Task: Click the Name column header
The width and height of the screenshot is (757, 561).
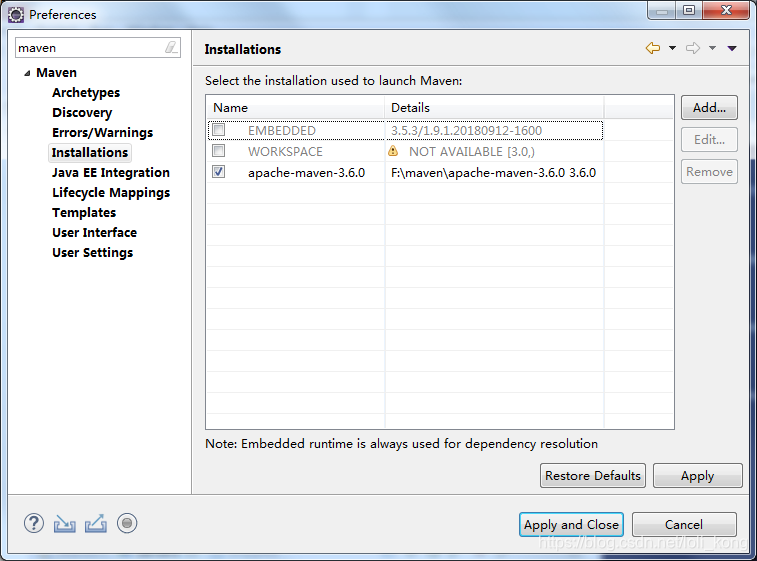Action: [x=295, y=108]
